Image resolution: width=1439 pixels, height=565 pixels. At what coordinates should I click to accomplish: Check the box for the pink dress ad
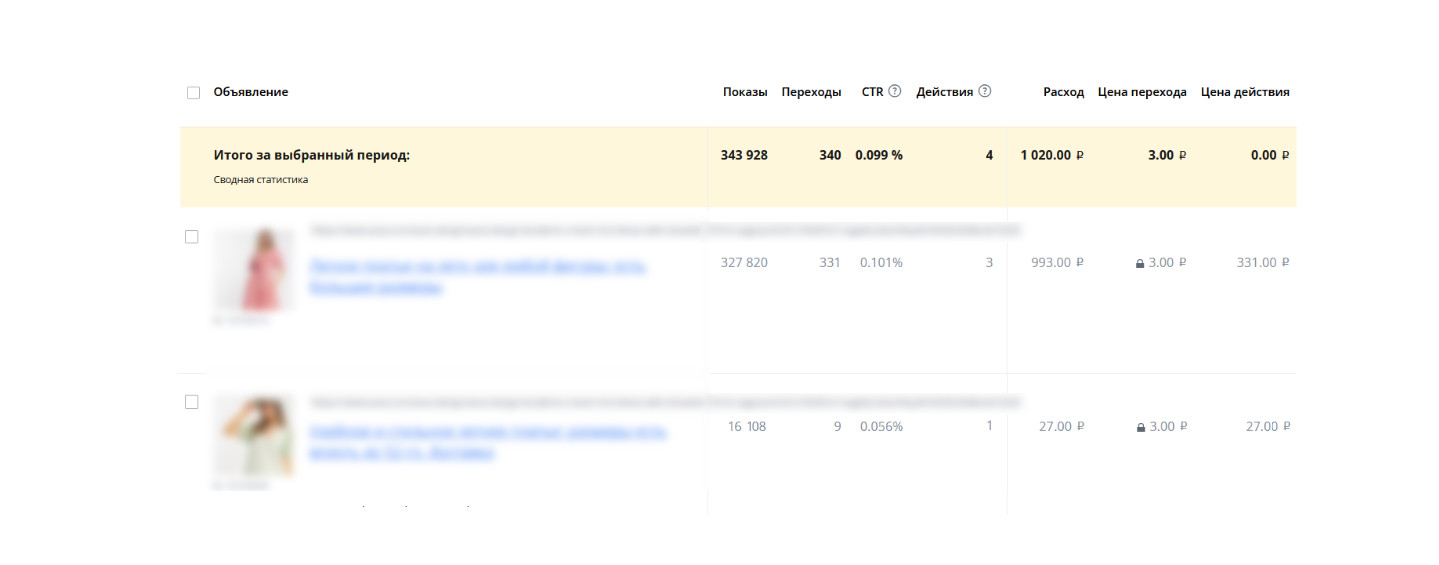click(192, 237)
